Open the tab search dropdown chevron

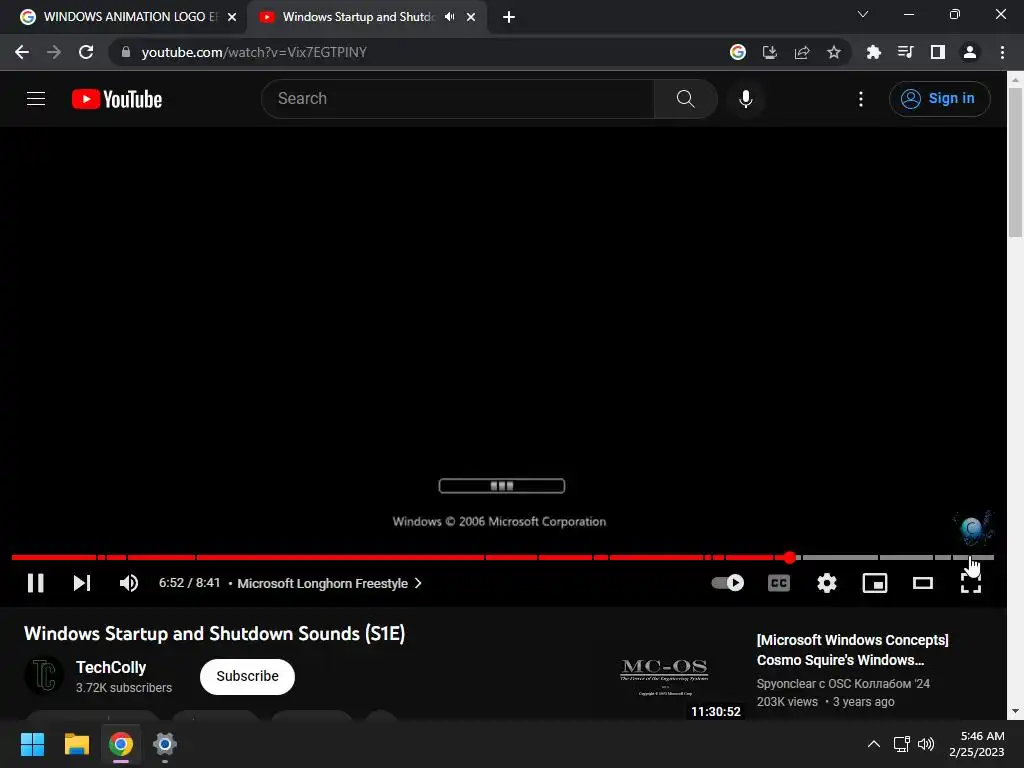click(x=863, y=14)
